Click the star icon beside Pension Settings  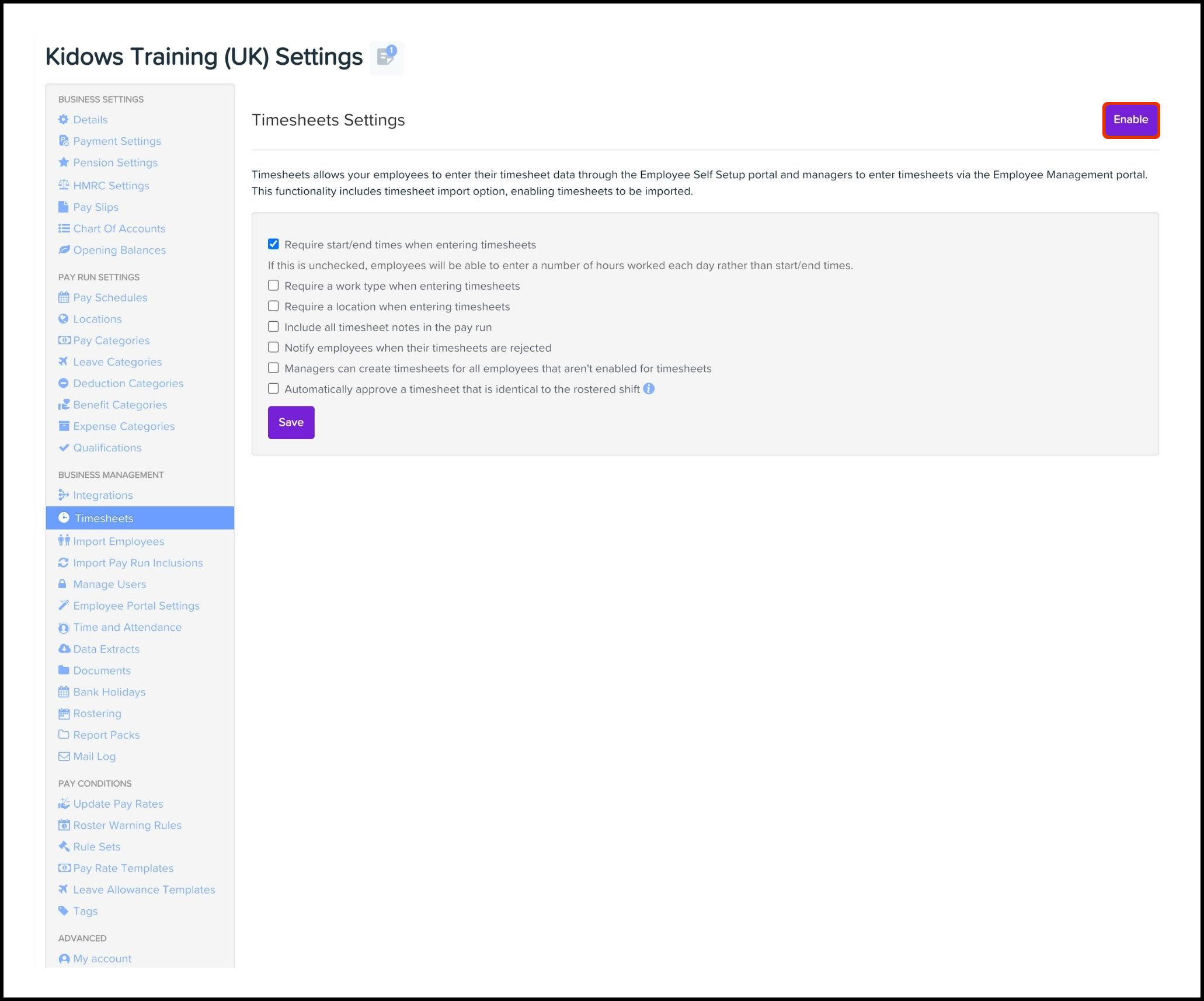pyautogui.click(x=64, y=162)
